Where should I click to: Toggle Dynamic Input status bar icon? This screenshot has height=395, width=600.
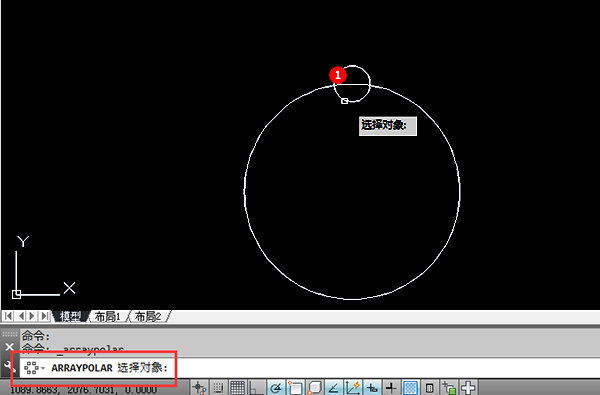pyautogui.click(x=372, y=388)
